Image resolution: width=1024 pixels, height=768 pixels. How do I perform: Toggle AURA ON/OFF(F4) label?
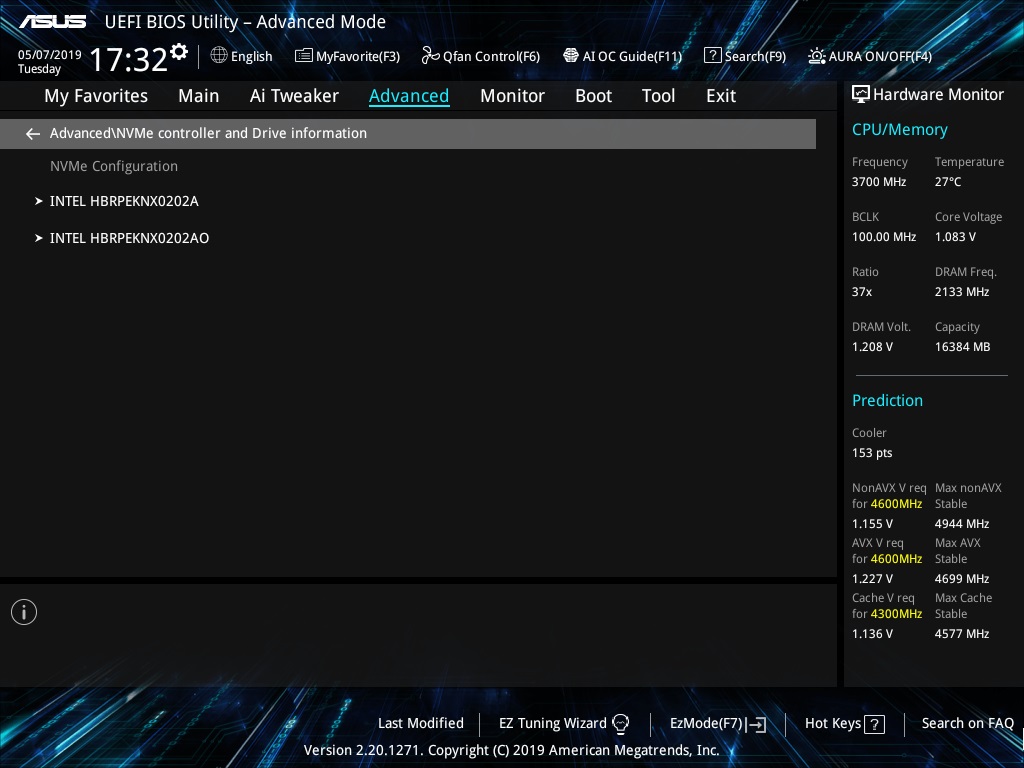[880, 57]
